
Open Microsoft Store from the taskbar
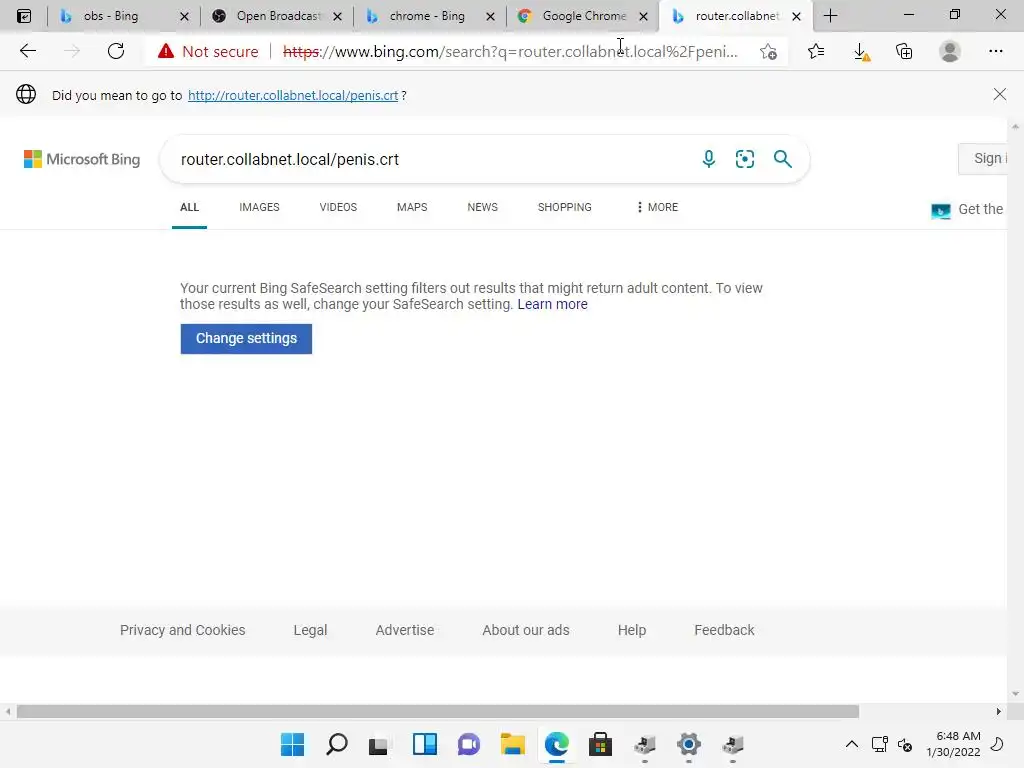[600, 744]
